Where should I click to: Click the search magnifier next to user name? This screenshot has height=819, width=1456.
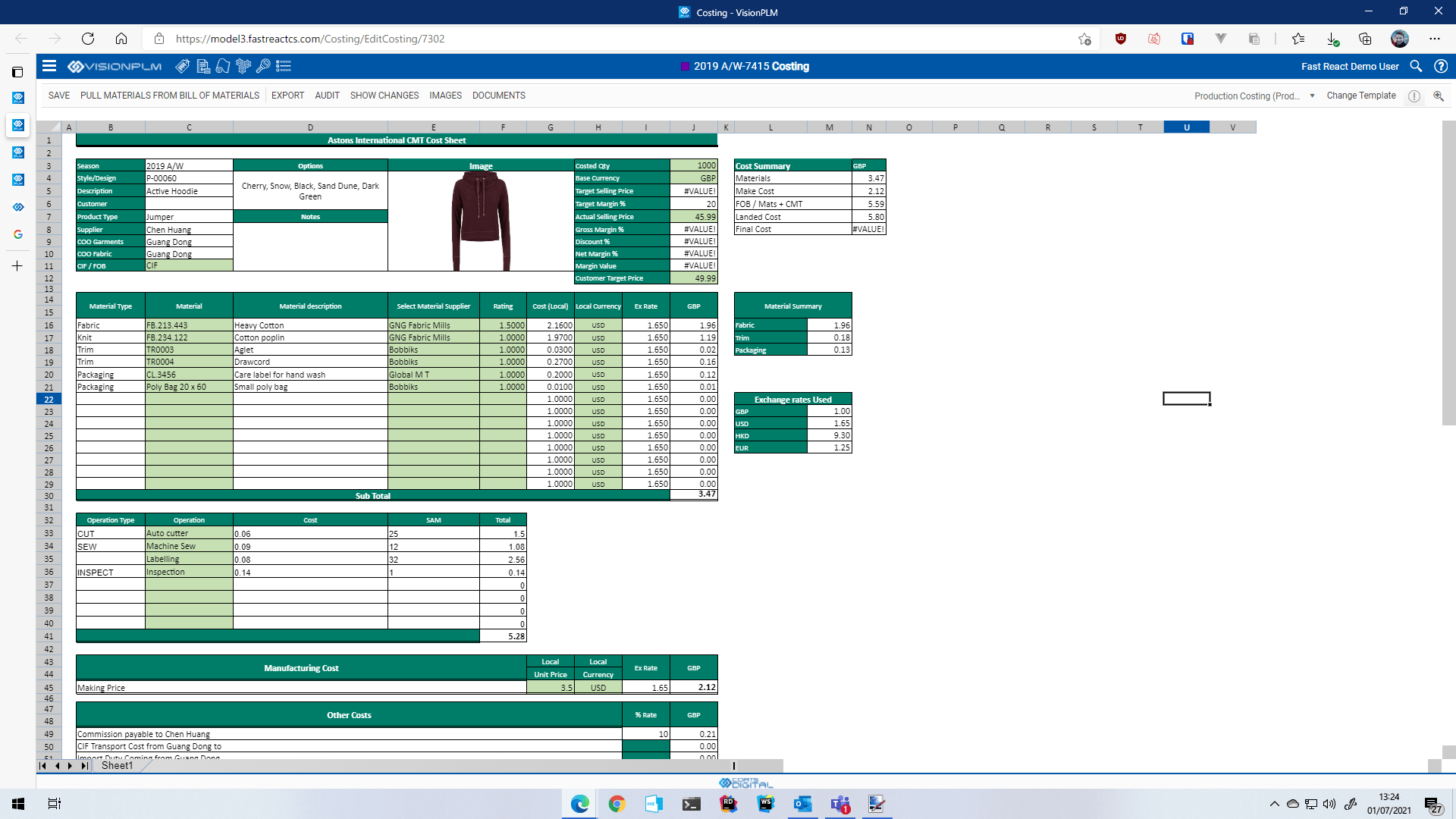[x=1416, y=66]
